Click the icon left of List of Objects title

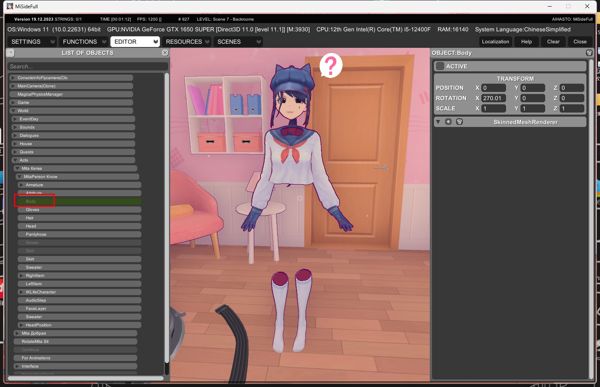(10, 53)
